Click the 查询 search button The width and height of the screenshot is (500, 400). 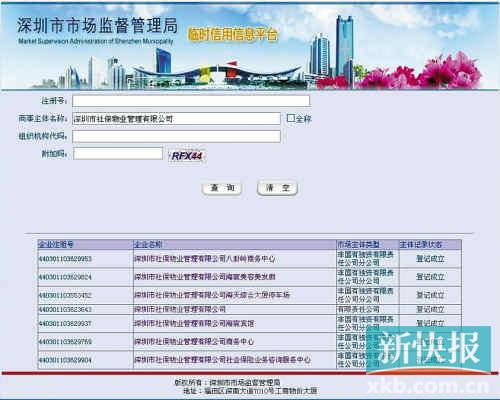(x=222, y=188)
